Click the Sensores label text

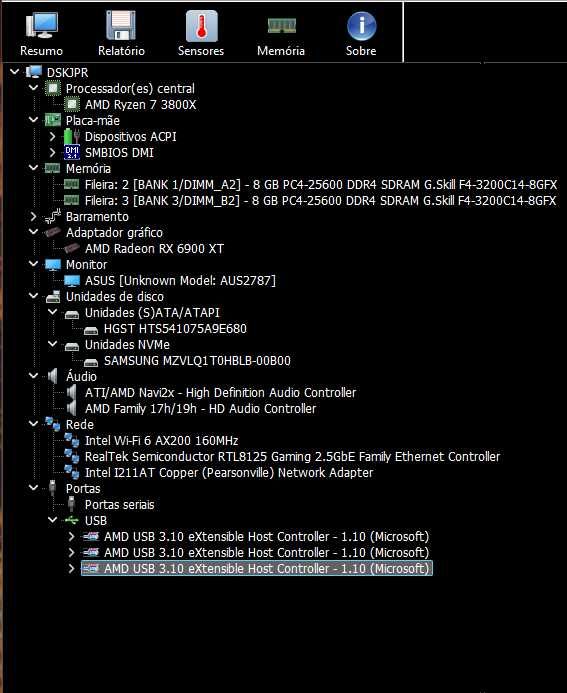click(x=201, y=51)
